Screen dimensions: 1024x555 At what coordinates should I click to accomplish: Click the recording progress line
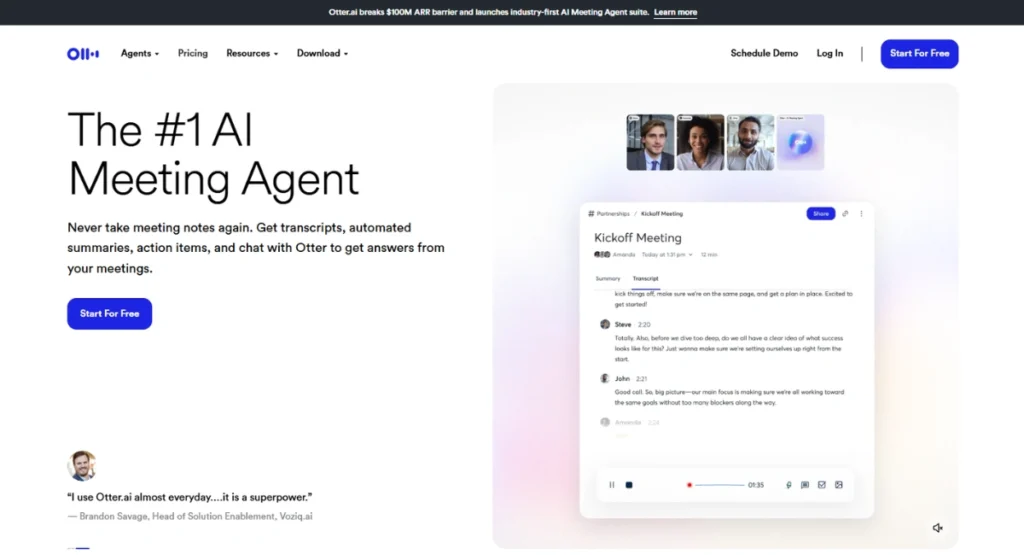[719, 485]
